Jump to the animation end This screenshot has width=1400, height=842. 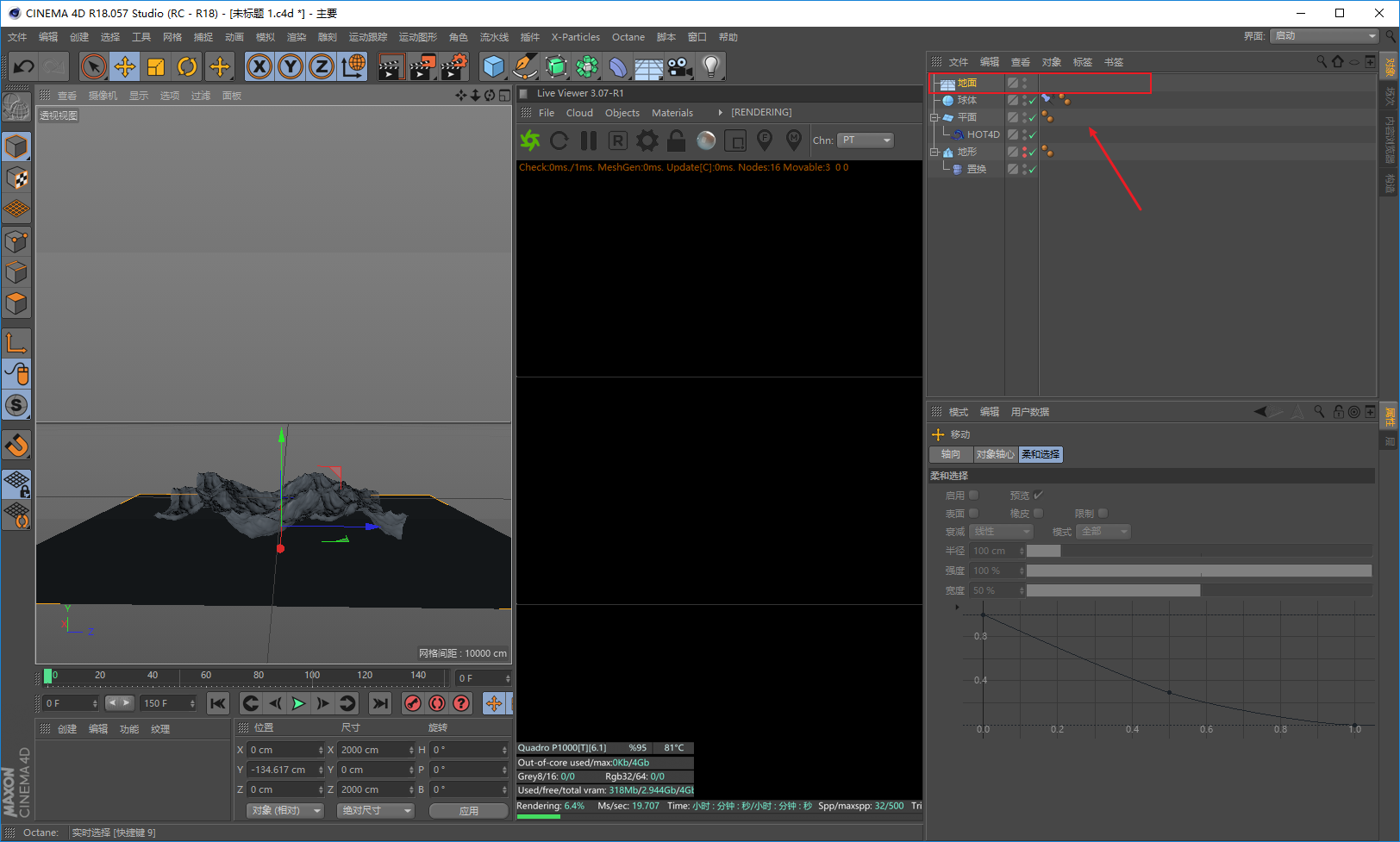click(x=380, y=704)
